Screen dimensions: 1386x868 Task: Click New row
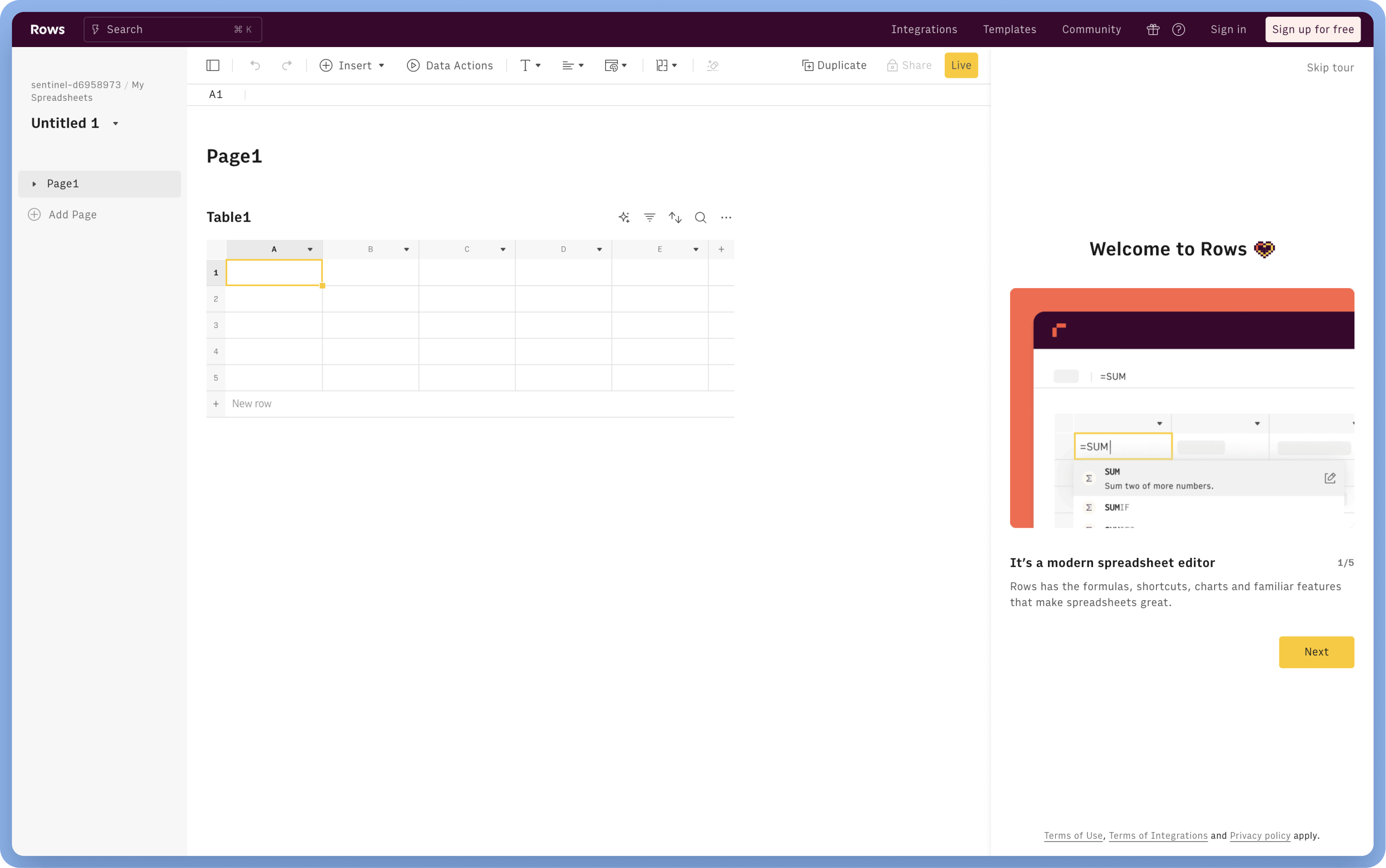coord(252,404)
